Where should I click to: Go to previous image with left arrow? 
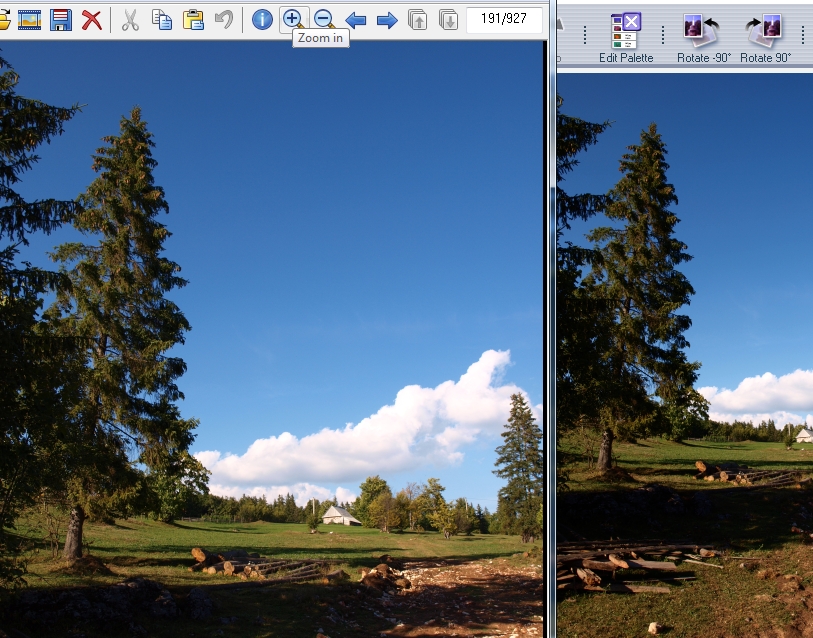tap(356, 21)
